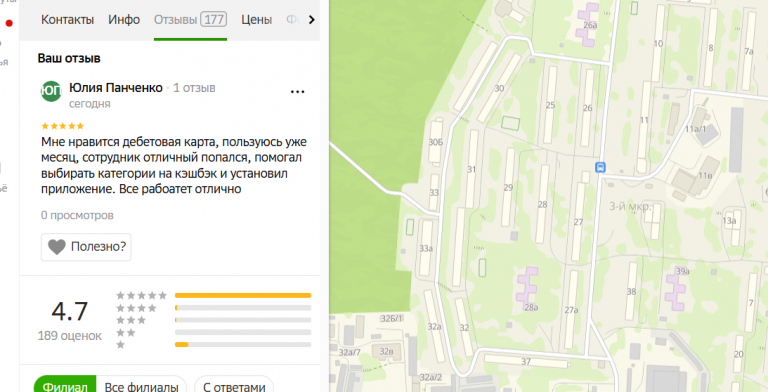This screenshot has height=392, width=768.
Task: Select building 31 on the map
Action: click(x=472, y=170)
